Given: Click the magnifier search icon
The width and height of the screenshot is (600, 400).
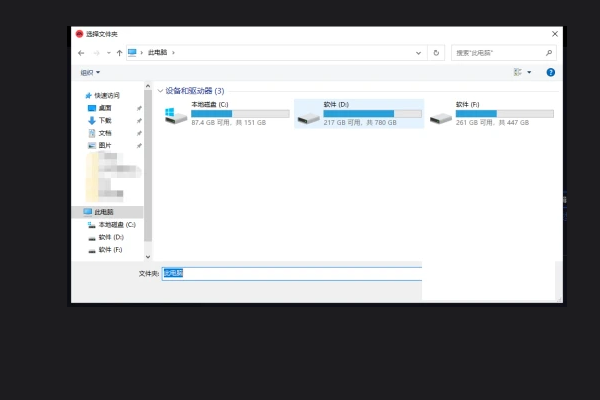Looking at the screenshot, I should (549, 53).
